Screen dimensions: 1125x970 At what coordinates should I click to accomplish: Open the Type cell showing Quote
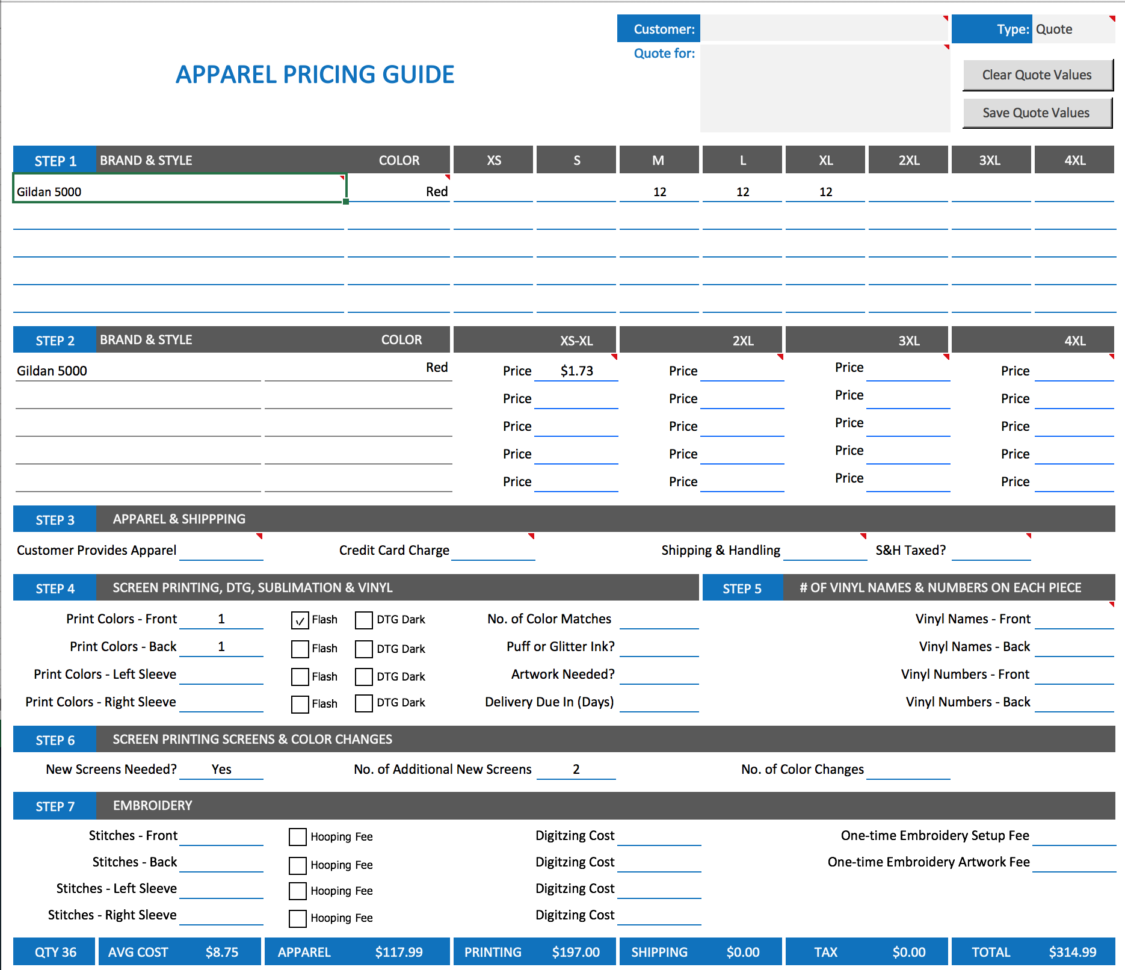pos(1073,29)
